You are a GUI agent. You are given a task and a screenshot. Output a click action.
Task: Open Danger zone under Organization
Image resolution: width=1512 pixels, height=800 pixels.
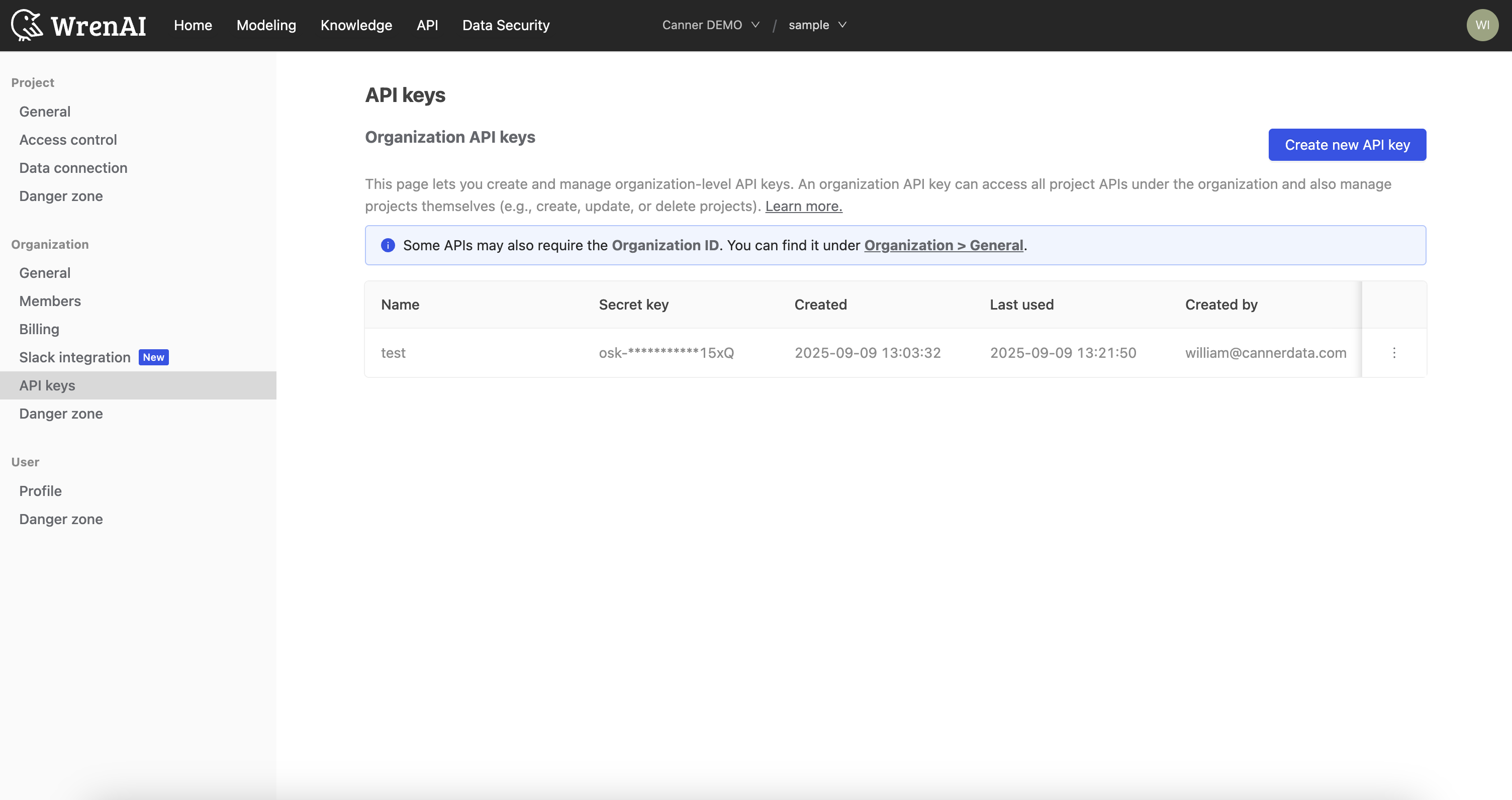click(x=61, y=414)
